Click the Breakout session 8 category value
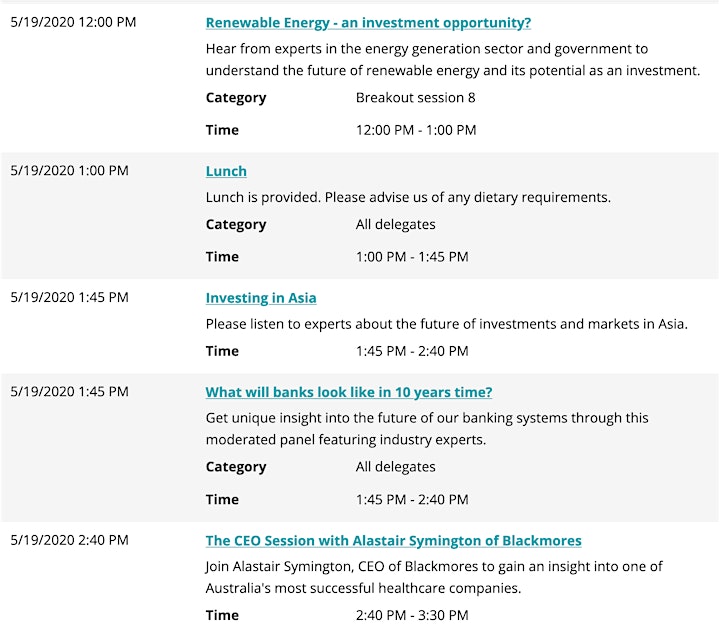Viewport: 720px width, 638px height. [416, 97]
